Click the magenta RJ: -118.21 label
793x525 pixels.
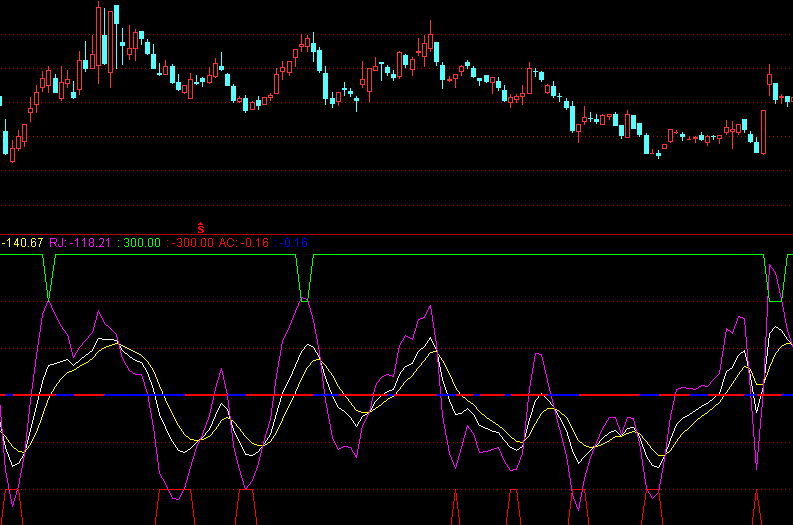click(x=82, y=243)
